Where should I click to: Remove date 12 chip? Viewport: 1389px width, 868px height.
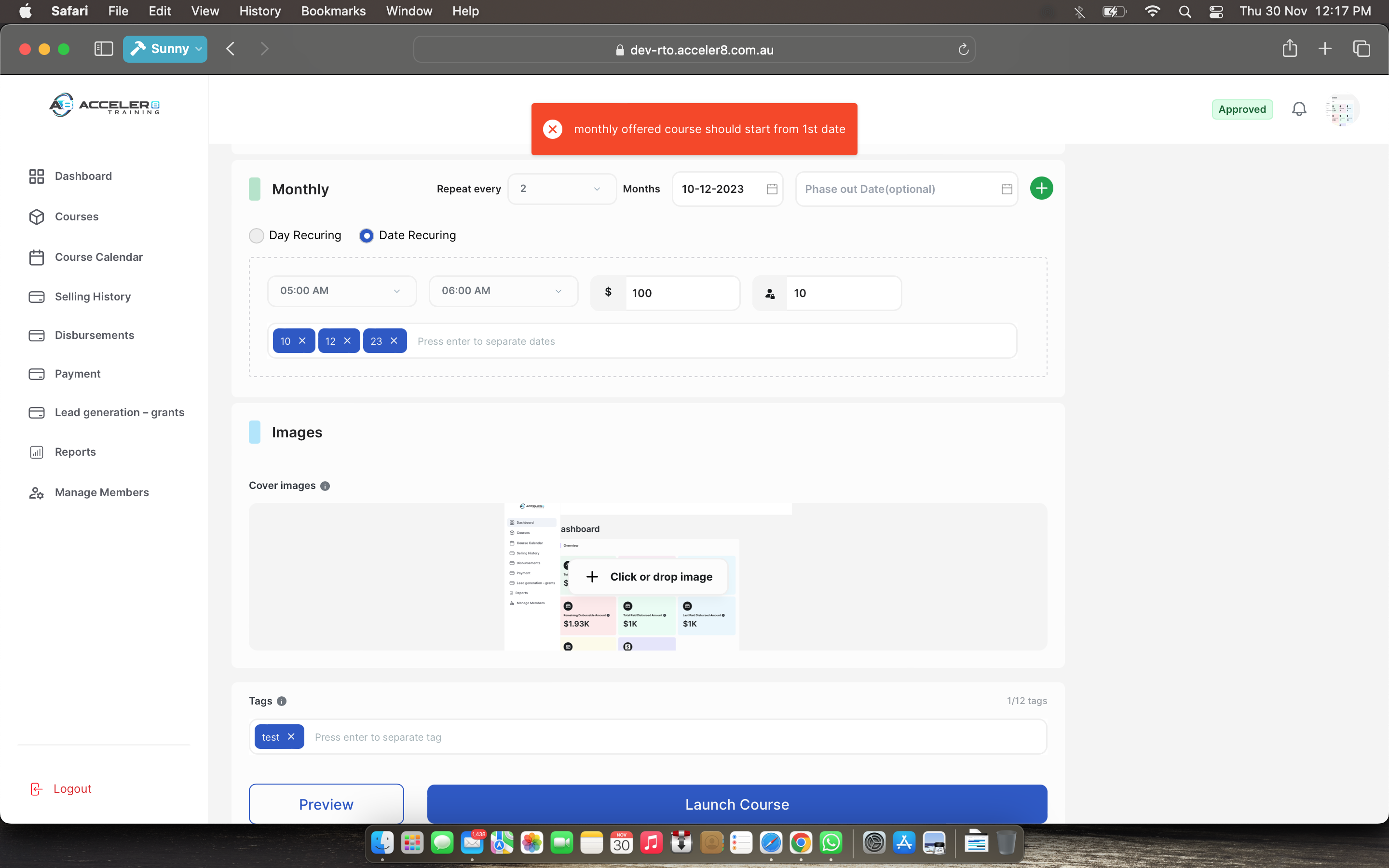347,340
